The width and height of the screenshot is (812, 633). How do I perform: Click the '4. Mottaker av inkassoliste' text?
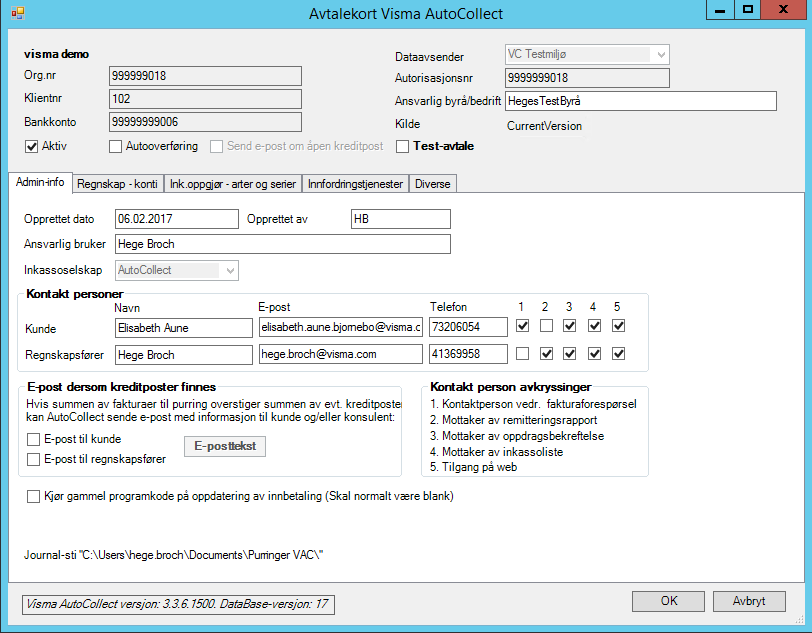click(x=496, y=452)
